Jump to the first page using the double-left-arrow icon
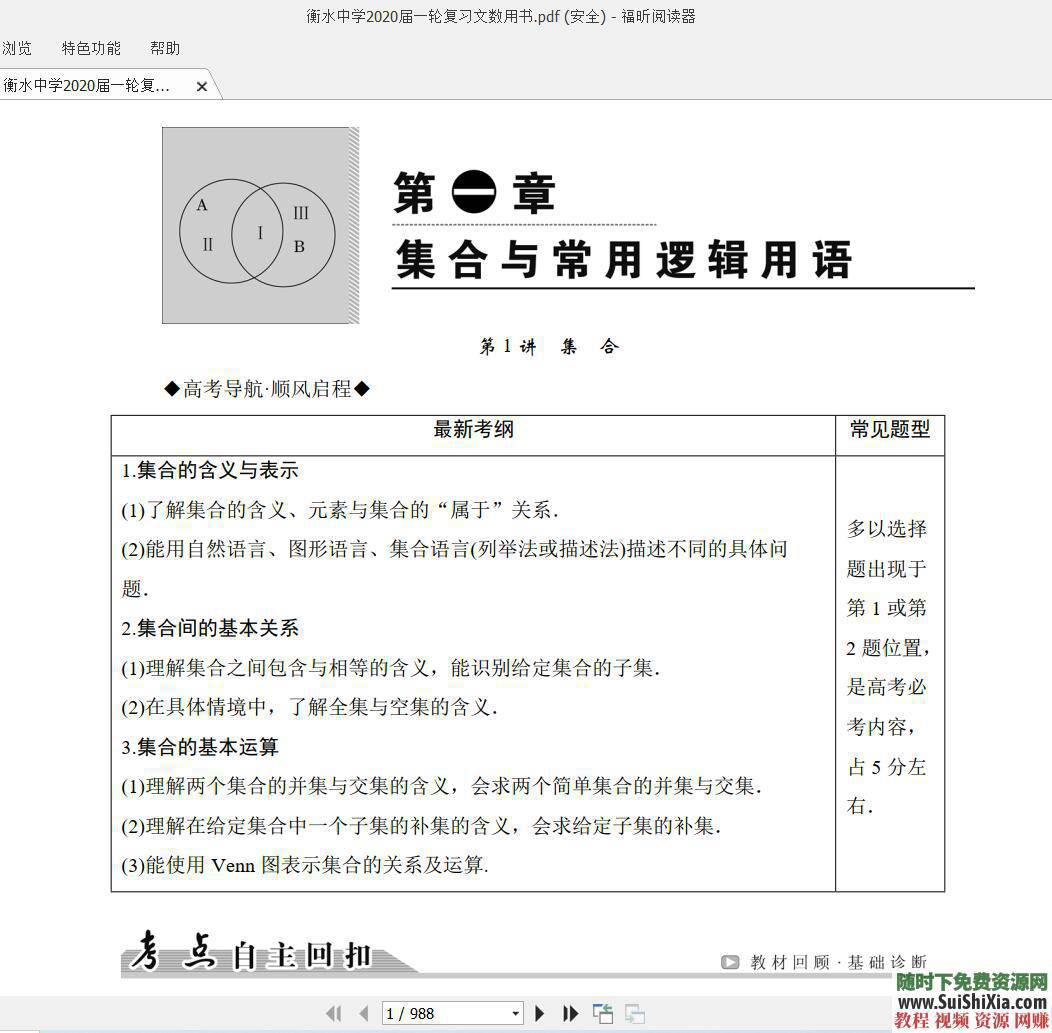The height and width of the screenshot is (1033, 1052). pos(334,1013)
